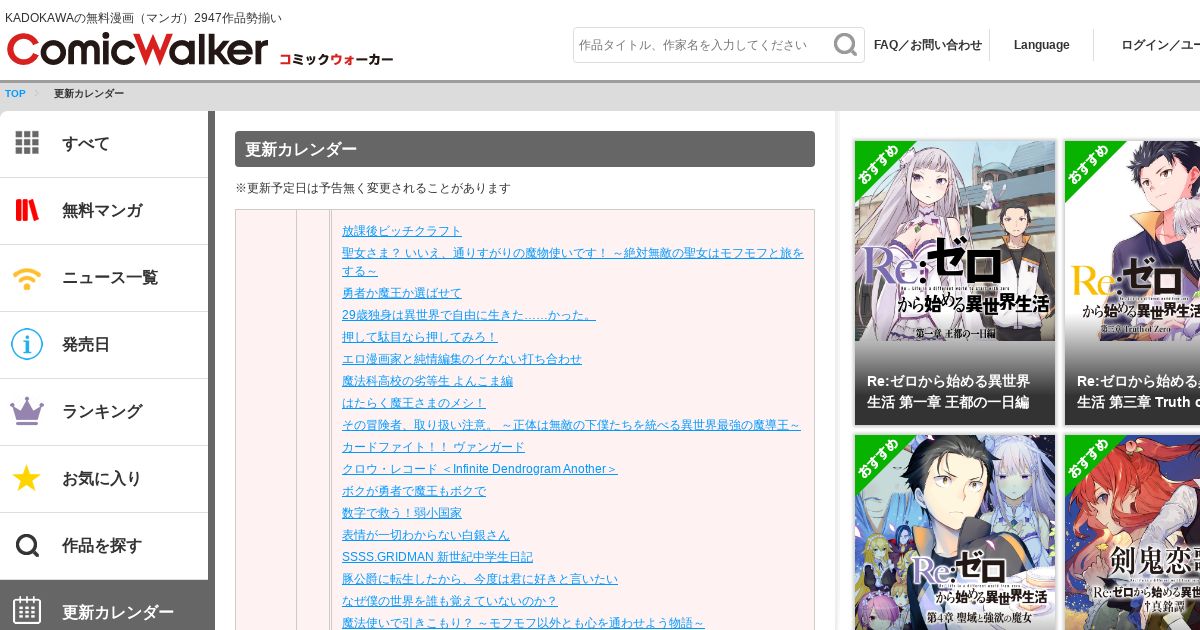Select 作品を探す in sidebar
The image size is (1200, 630).
104,546
